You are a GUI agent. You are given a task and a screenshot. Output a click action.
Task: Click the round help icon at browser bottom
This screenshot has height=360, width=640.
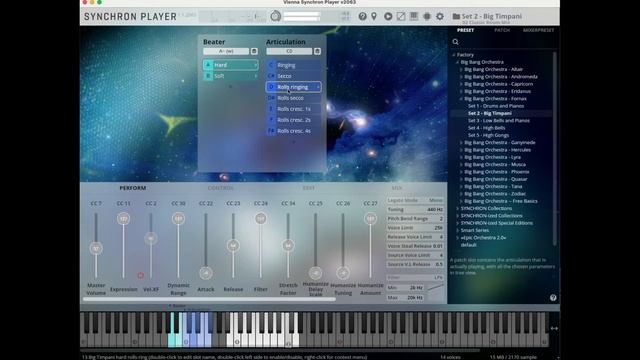[553, 298]
